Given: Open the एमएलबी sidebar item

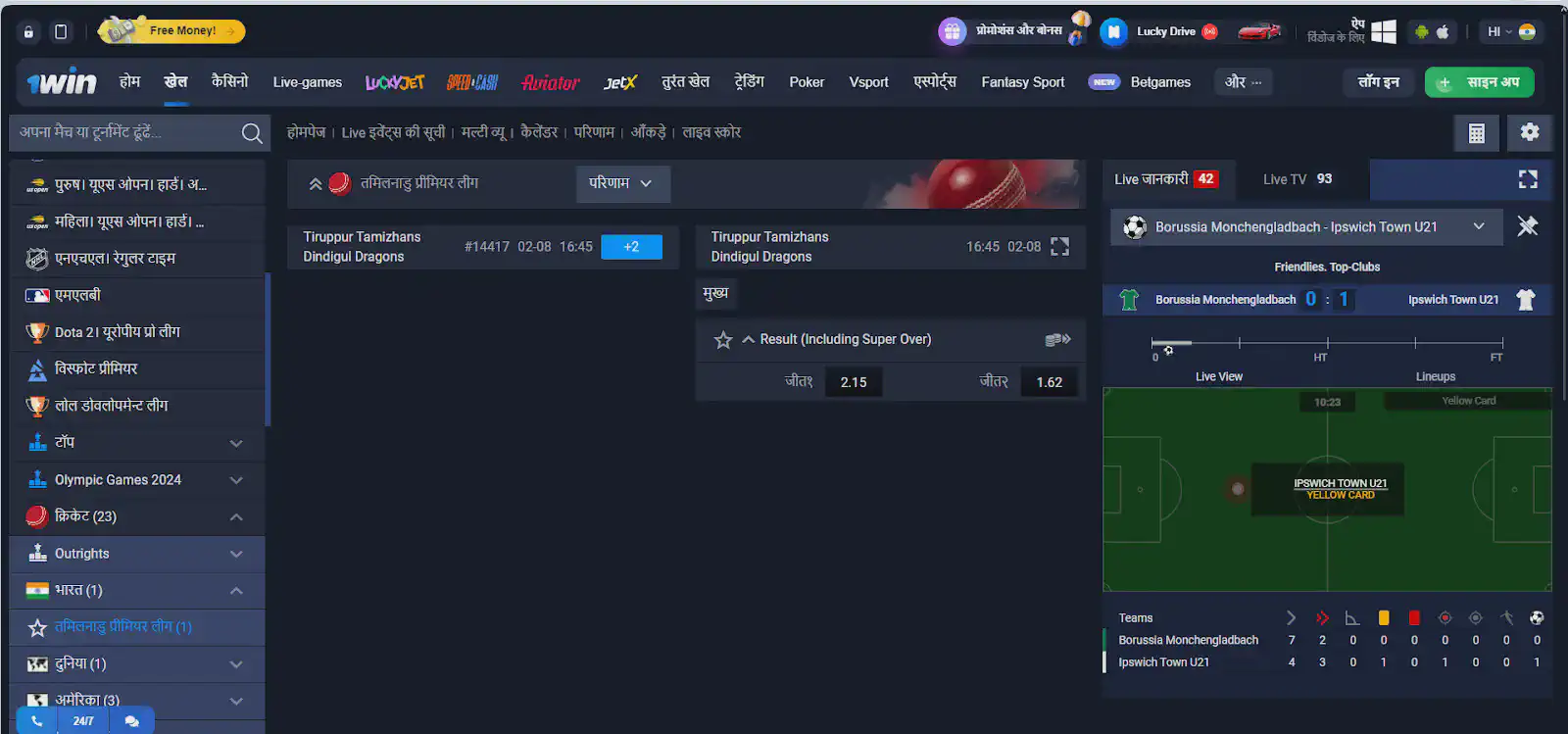Looking at the screenshot, I should tap(137, 295).
